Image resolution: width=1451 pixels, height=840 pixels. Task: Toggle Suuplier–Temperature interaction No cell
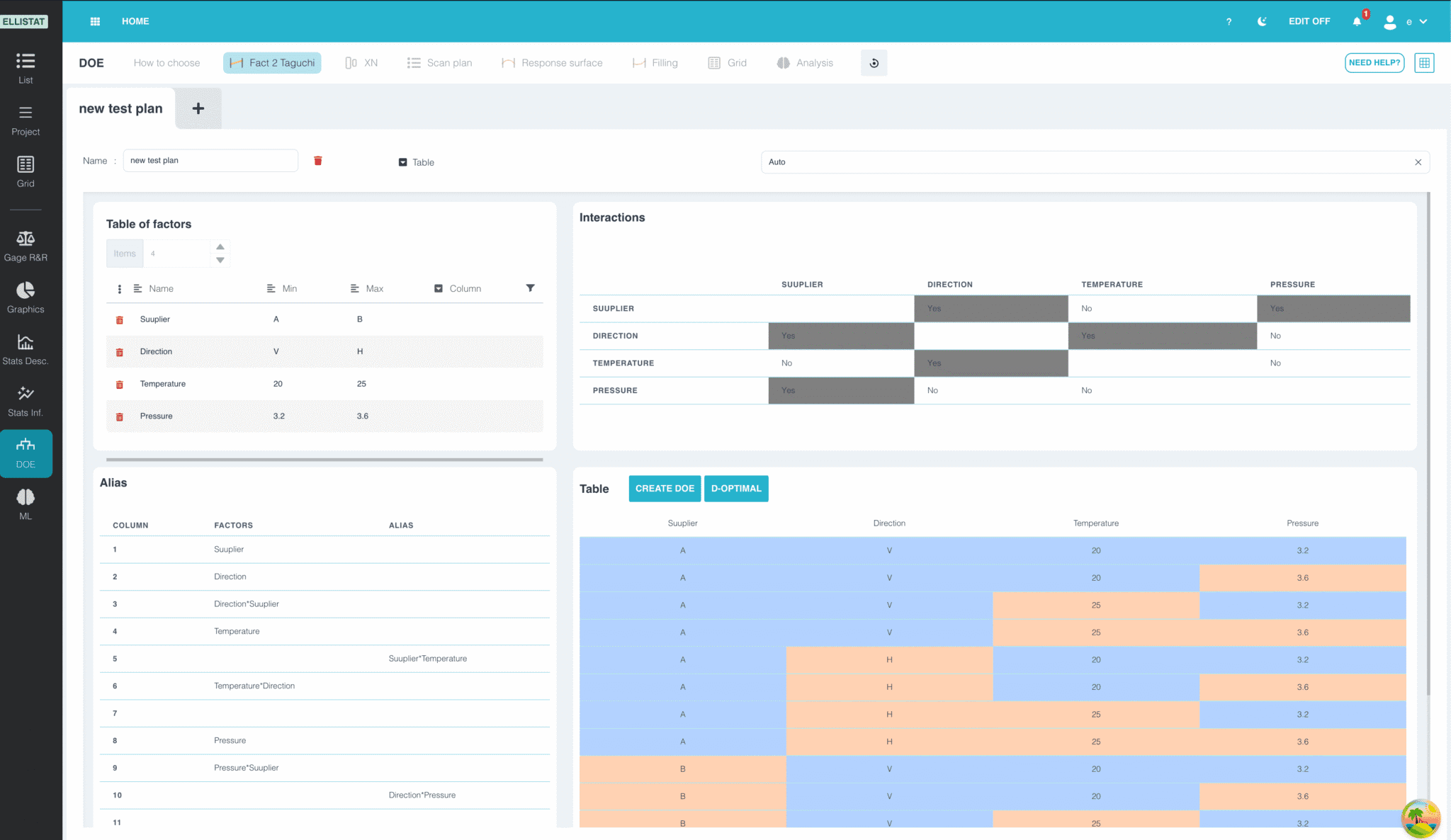[1162, 309]
